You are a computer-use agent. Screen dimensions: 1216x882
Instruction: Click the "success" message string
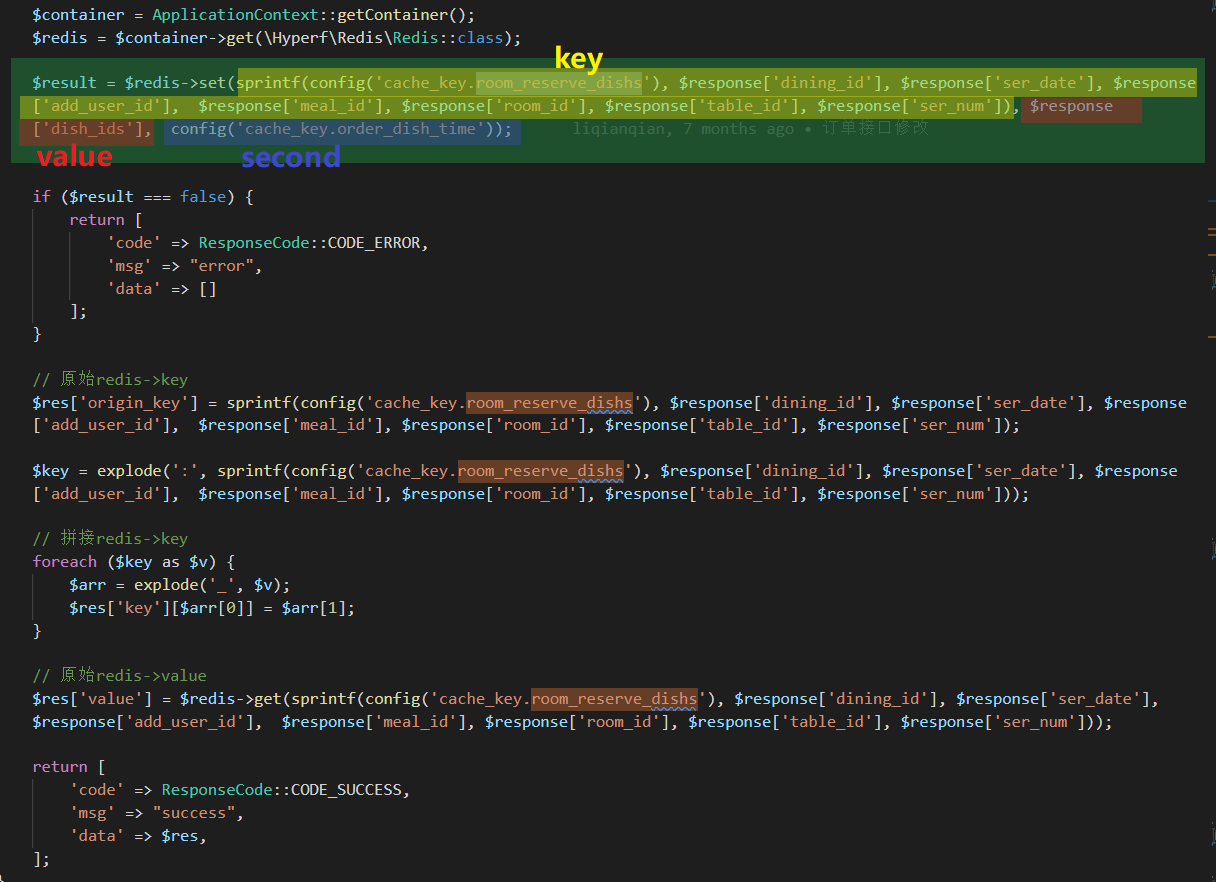194,813
